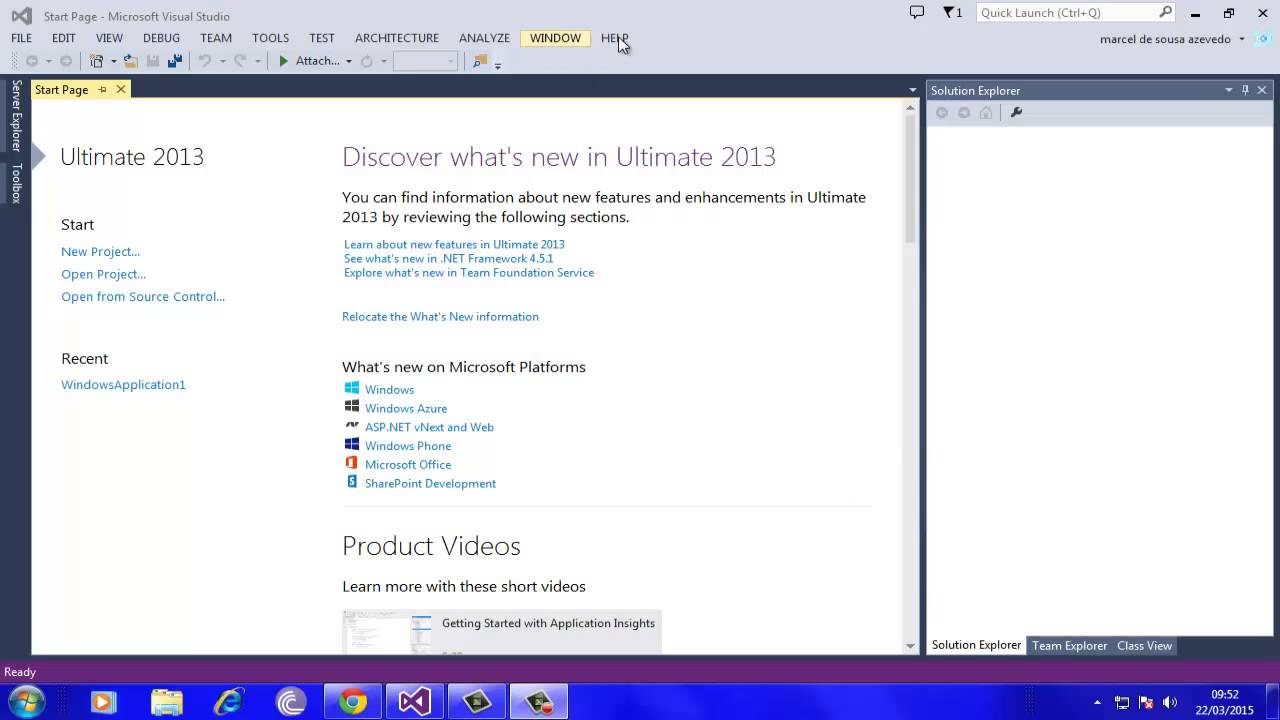The image size is (1280, 720).
Task: Open the Toolbox side tab
Action: coord(16,184)
